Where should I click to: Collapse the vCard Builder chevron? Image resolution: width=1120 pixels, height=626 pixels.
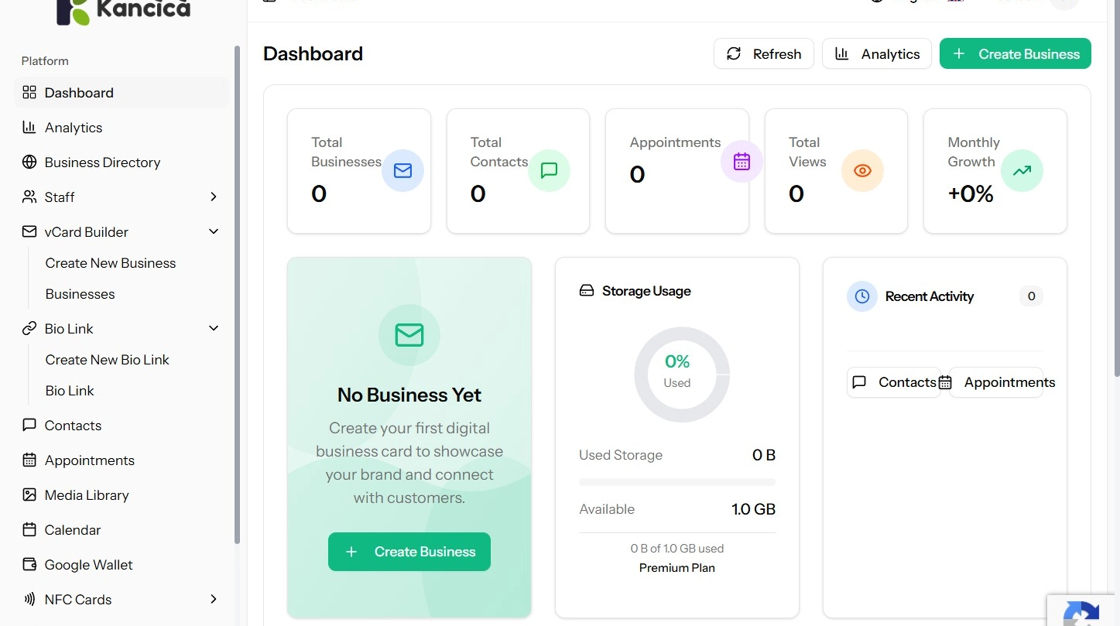(x=213, y=232)
